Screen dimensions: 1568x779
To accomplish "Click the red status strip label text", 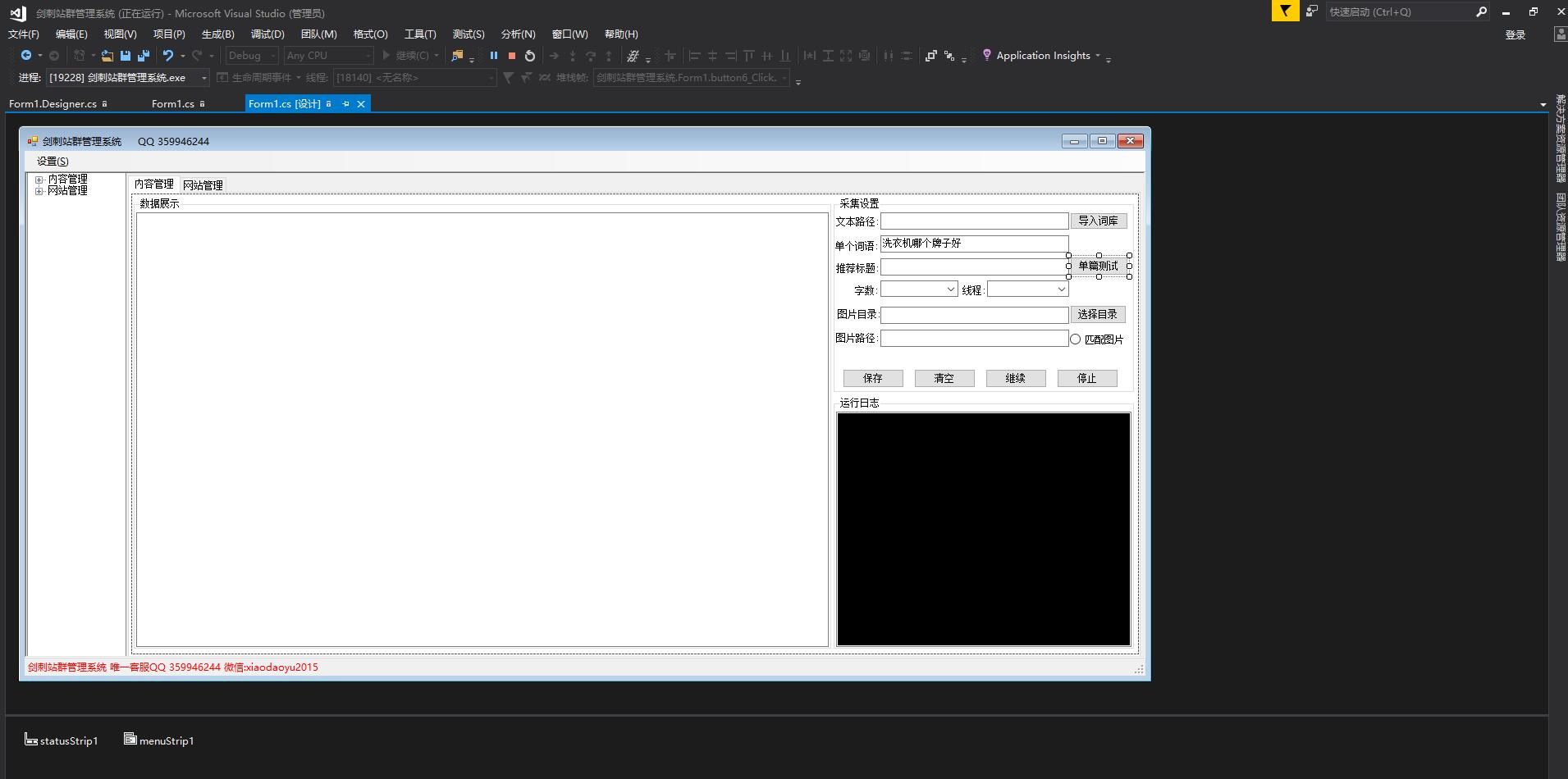I will [x=173, y=667].
